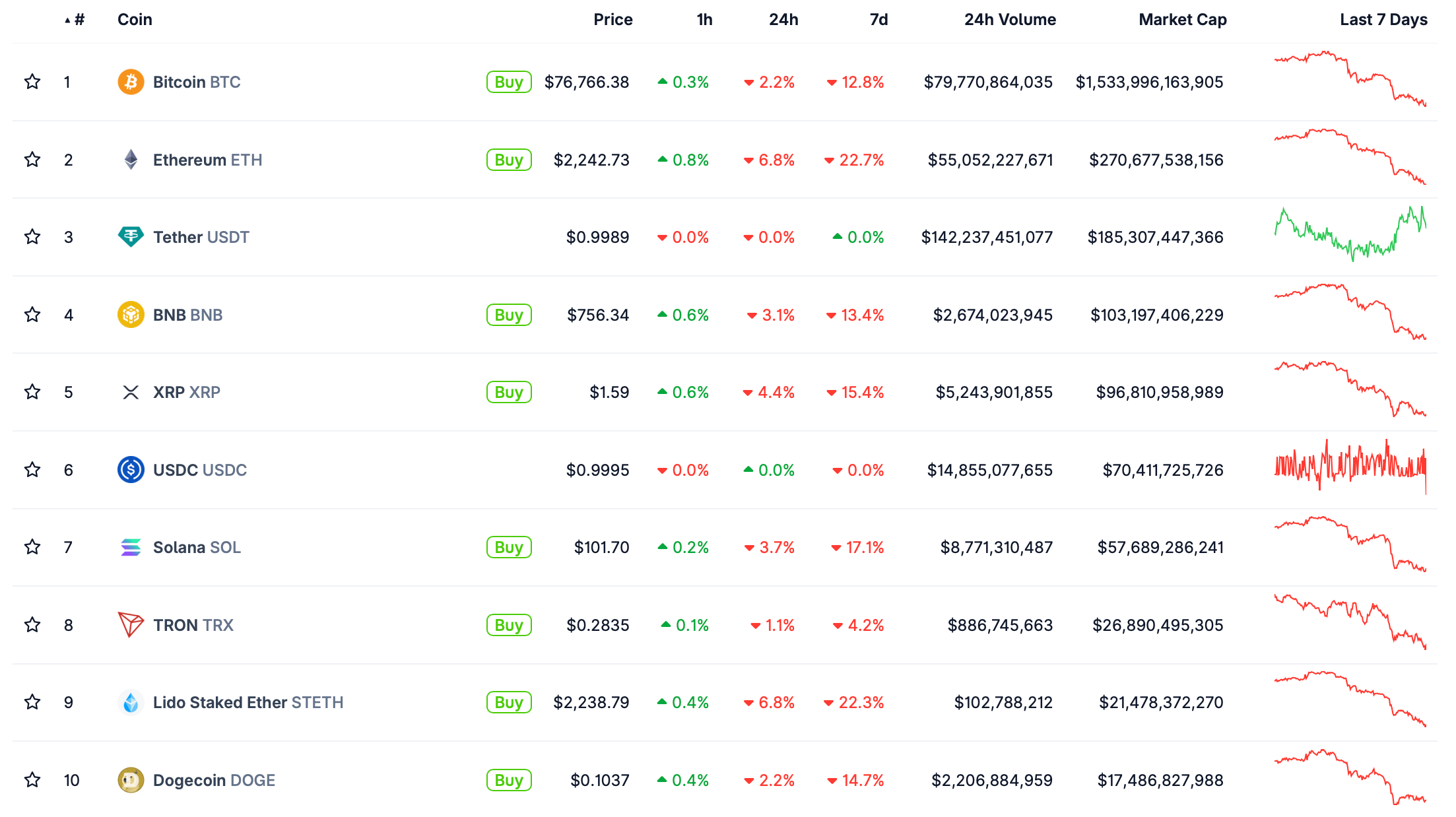Sort by the Price column header

point(612,20)
